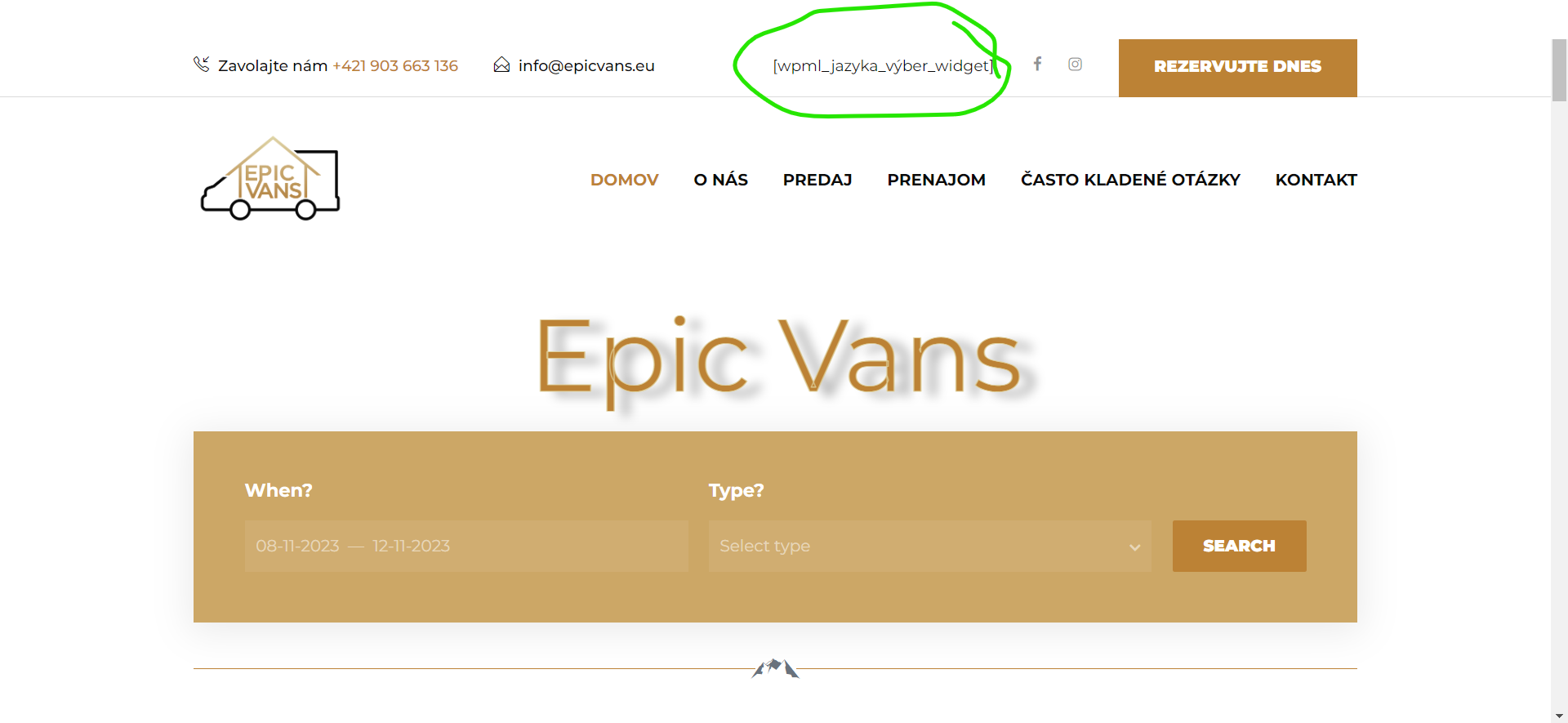Click the Zavolajte nám label
Viewport: 1568px width, 723px height.
pos(273,65)
